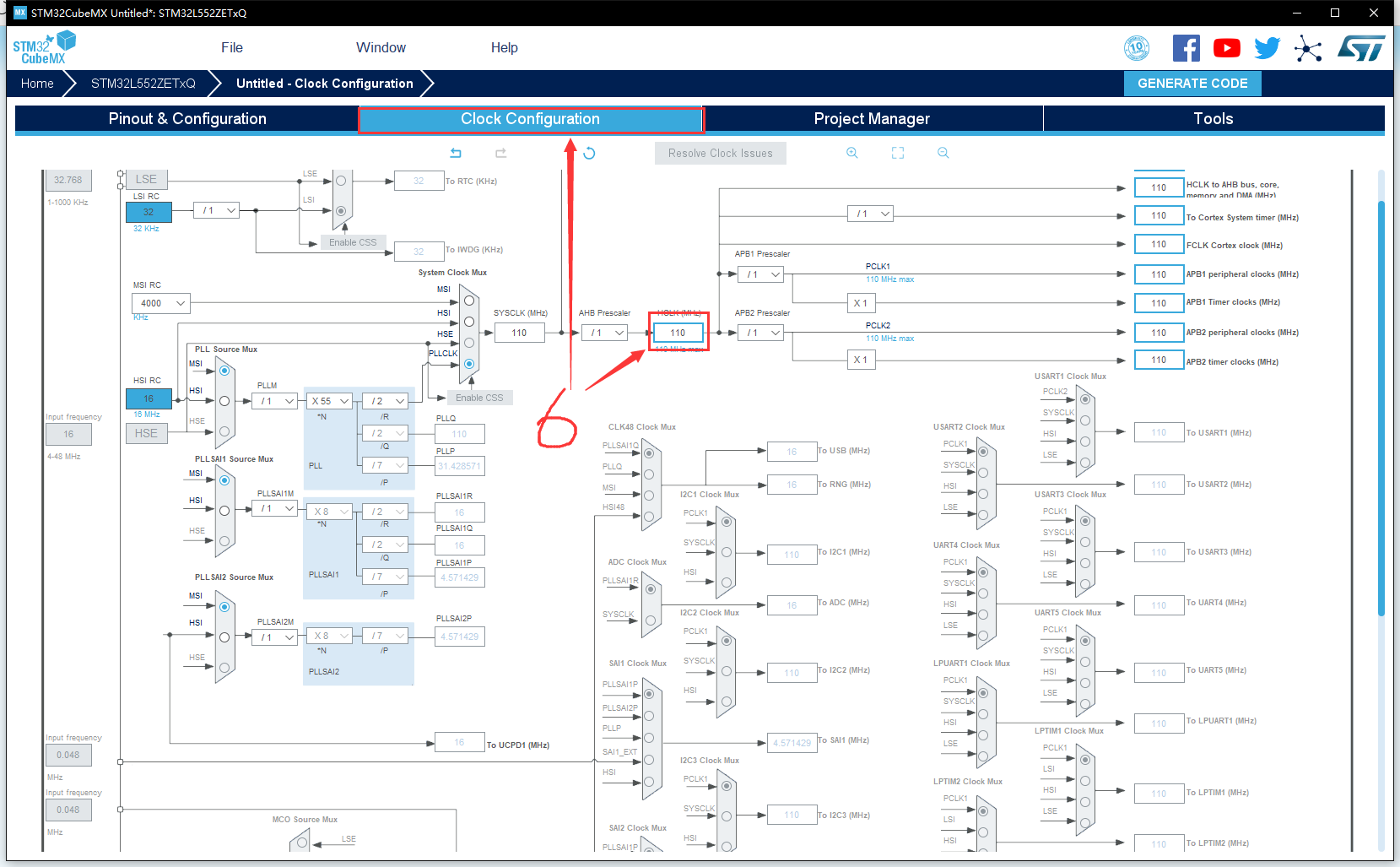The width and height of the screenshot is (1400, 867).
Task: Open the PLL X 55 multiplier dropdown
Action: [x=330, y=401]
